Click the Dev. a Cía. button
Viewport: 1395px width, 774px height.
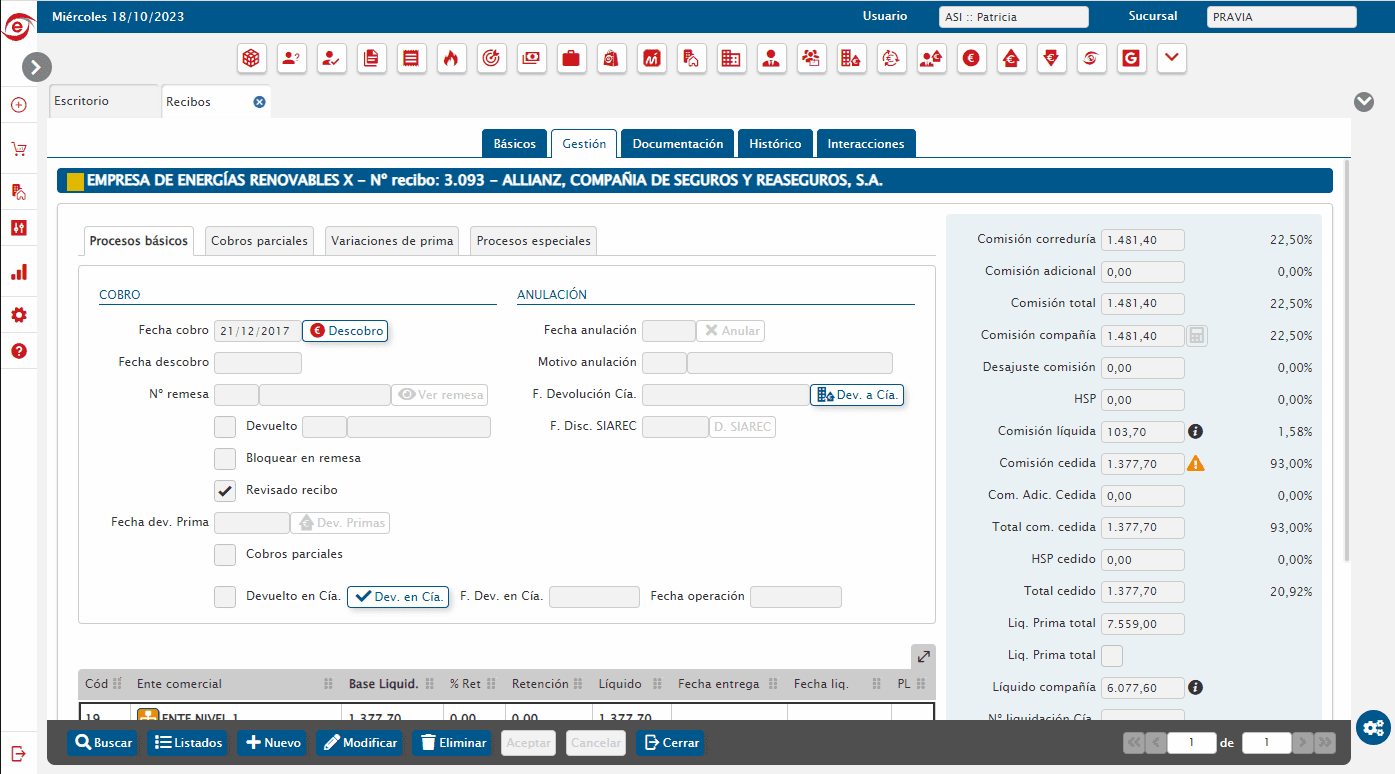[x=857, y=395]
